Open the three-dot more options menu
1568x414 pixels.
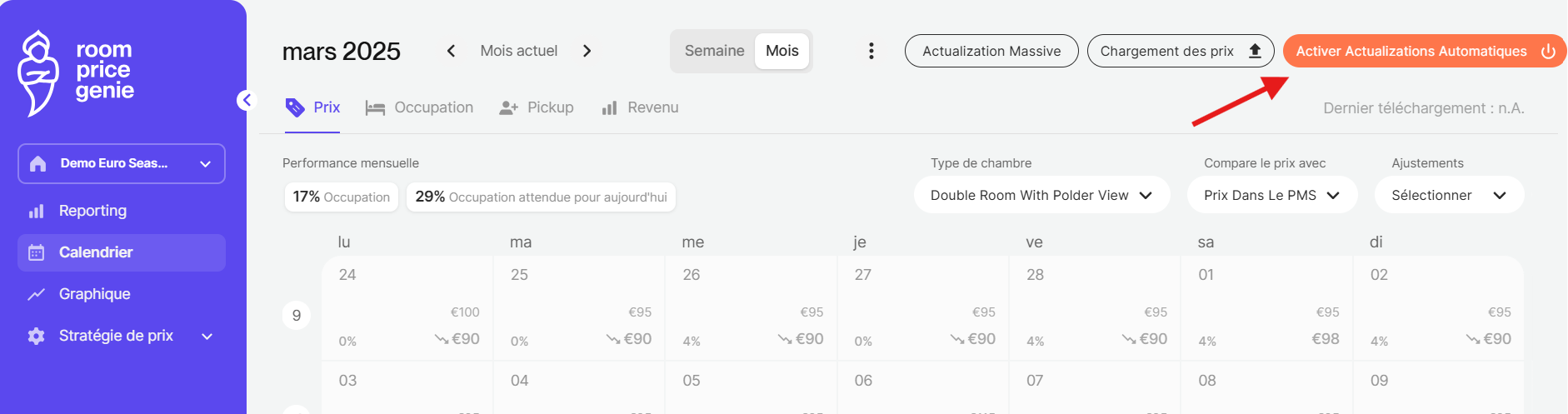871,51
